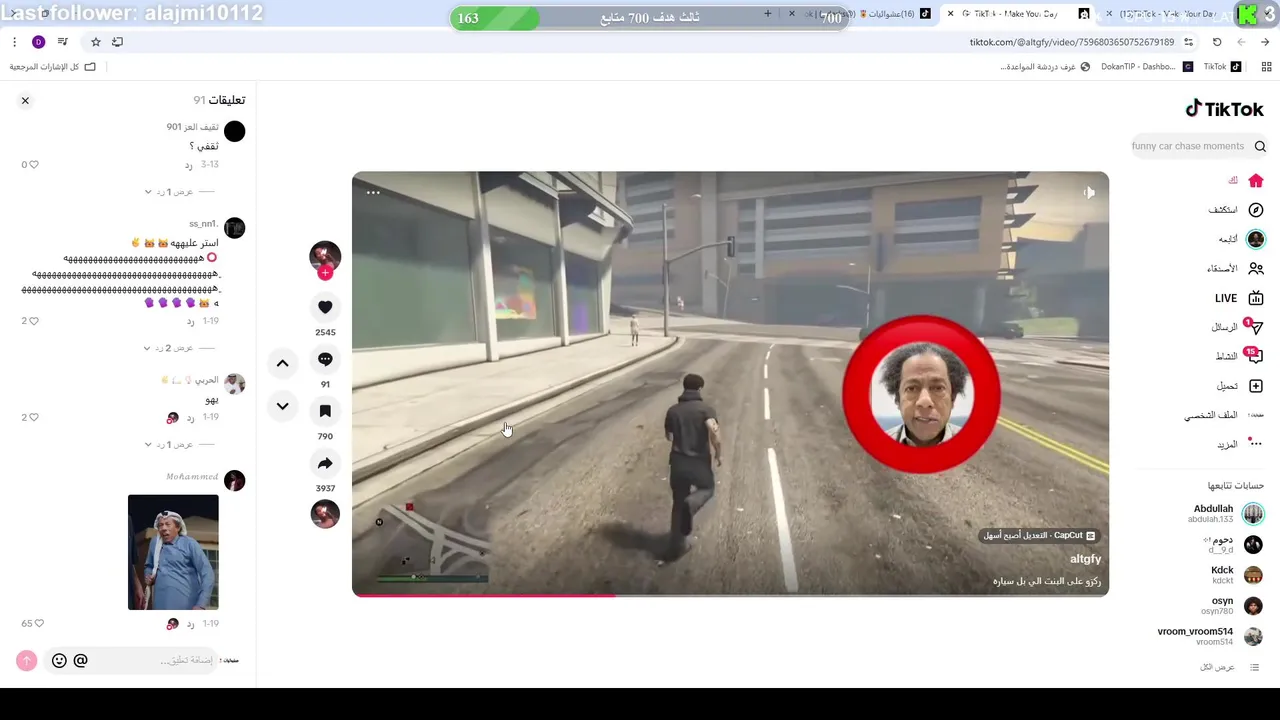The width and height of the screenshot is (1280, 720).
Task: Open Friends people icon
Action: click(x=1256, y=268)
